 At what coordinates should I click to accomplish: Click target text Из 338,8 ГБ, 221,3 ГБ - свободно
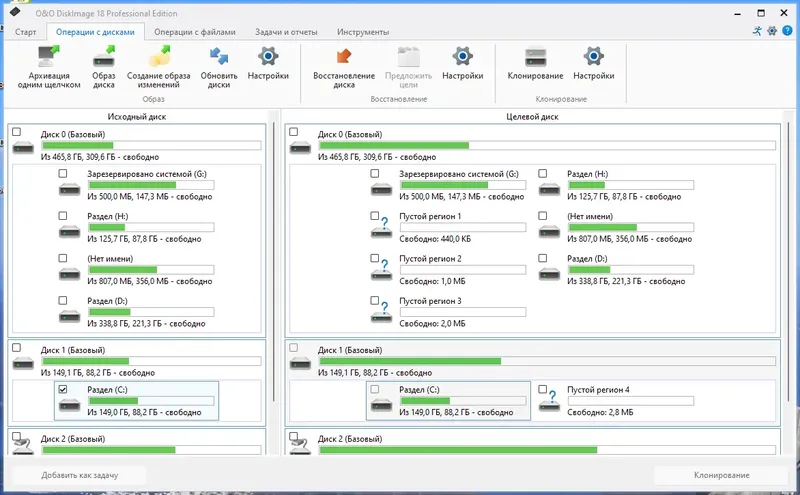(626, 281)
